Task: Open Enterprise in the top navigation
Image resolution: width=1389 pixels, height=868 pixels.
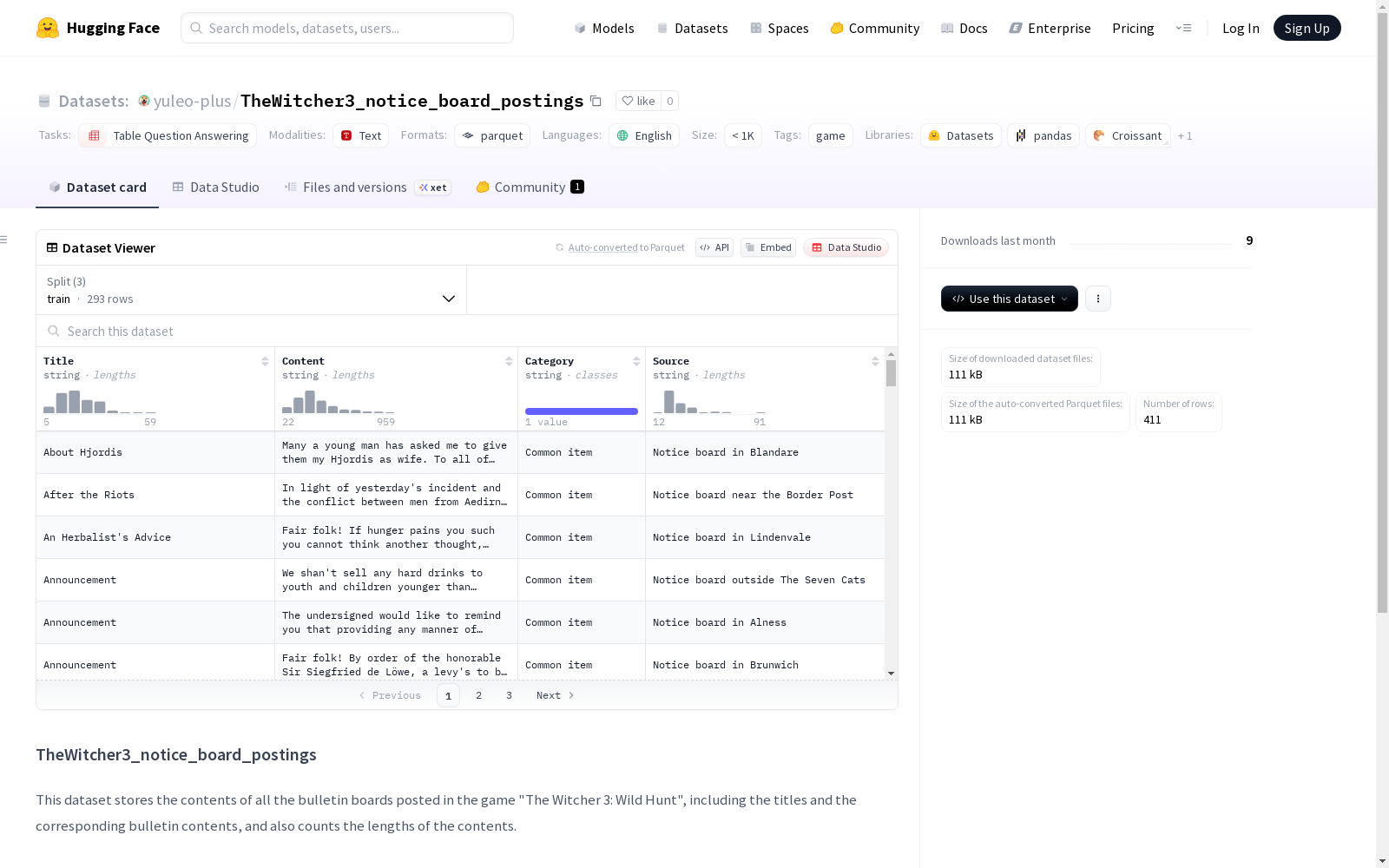Action: point(1050,28)
